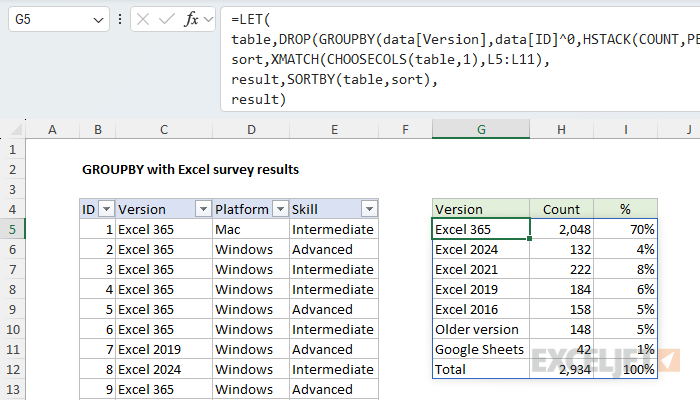Viewport: 700px width, 400px height.
Task: Click the ID cell containing 1
Action: click(x=98, y=229)
